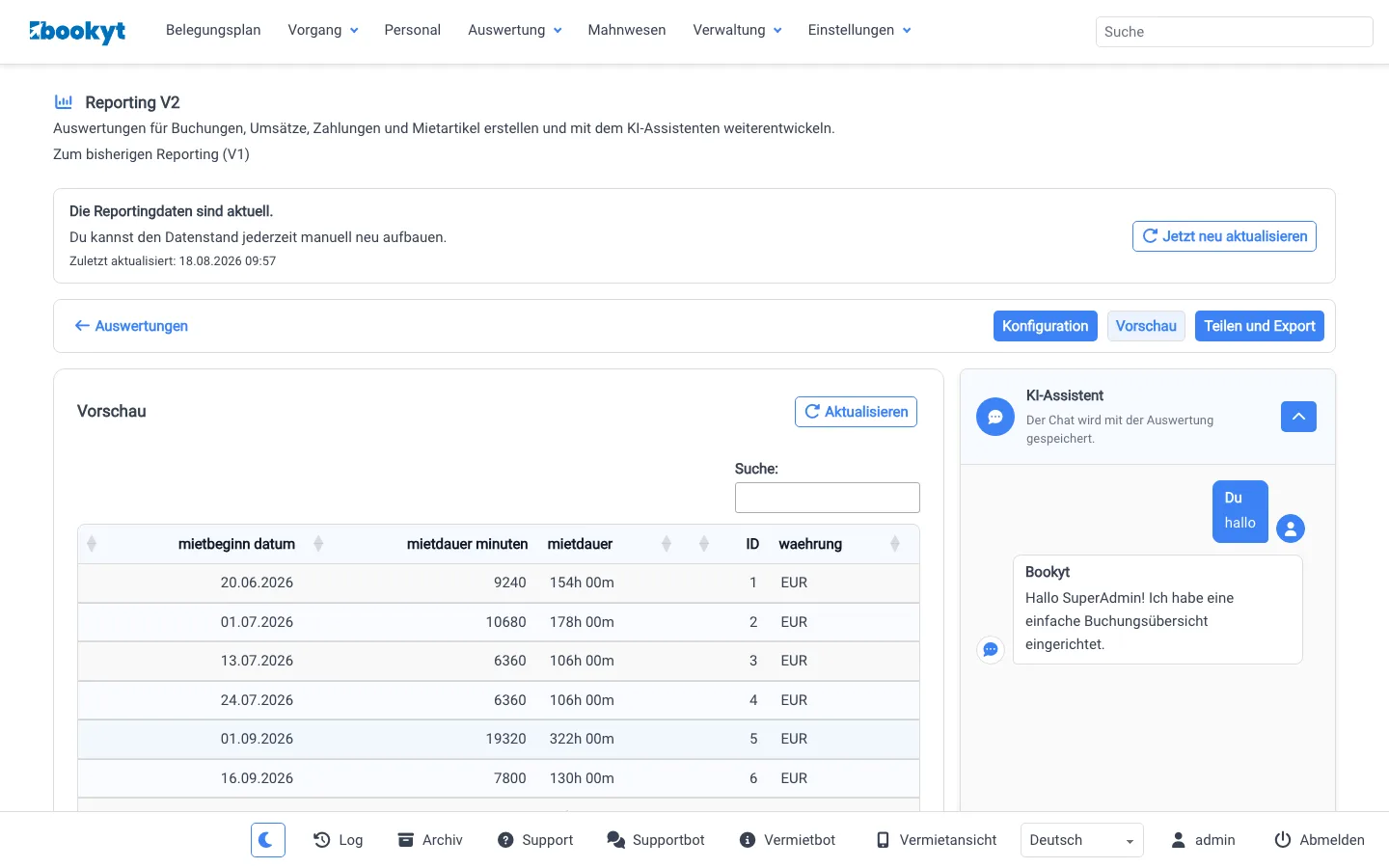1389x868 pixels.
Task: Toggle dark mode moon icon
Action: click(x=268, y=840)
